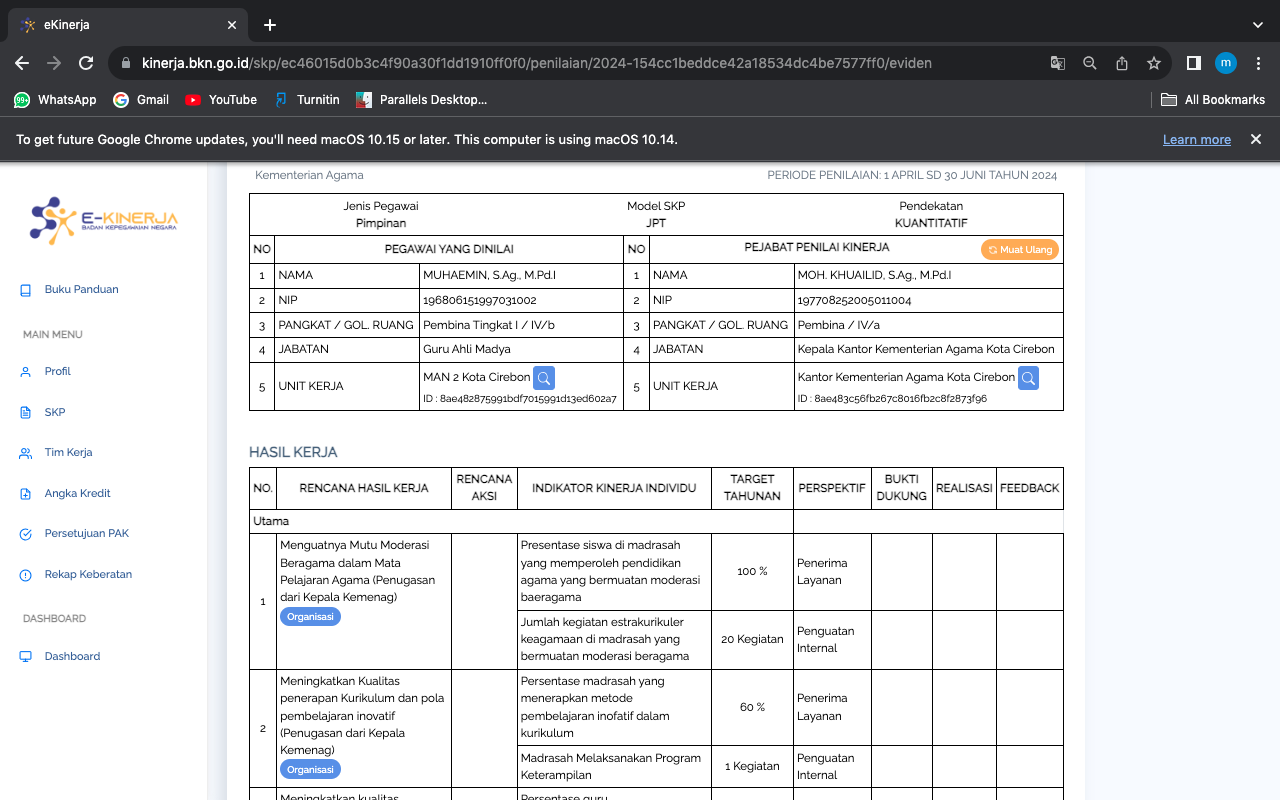Open the All Bookmarks folder
The height and width of the screenshot is (800, 1280).
coord(1213,100)
